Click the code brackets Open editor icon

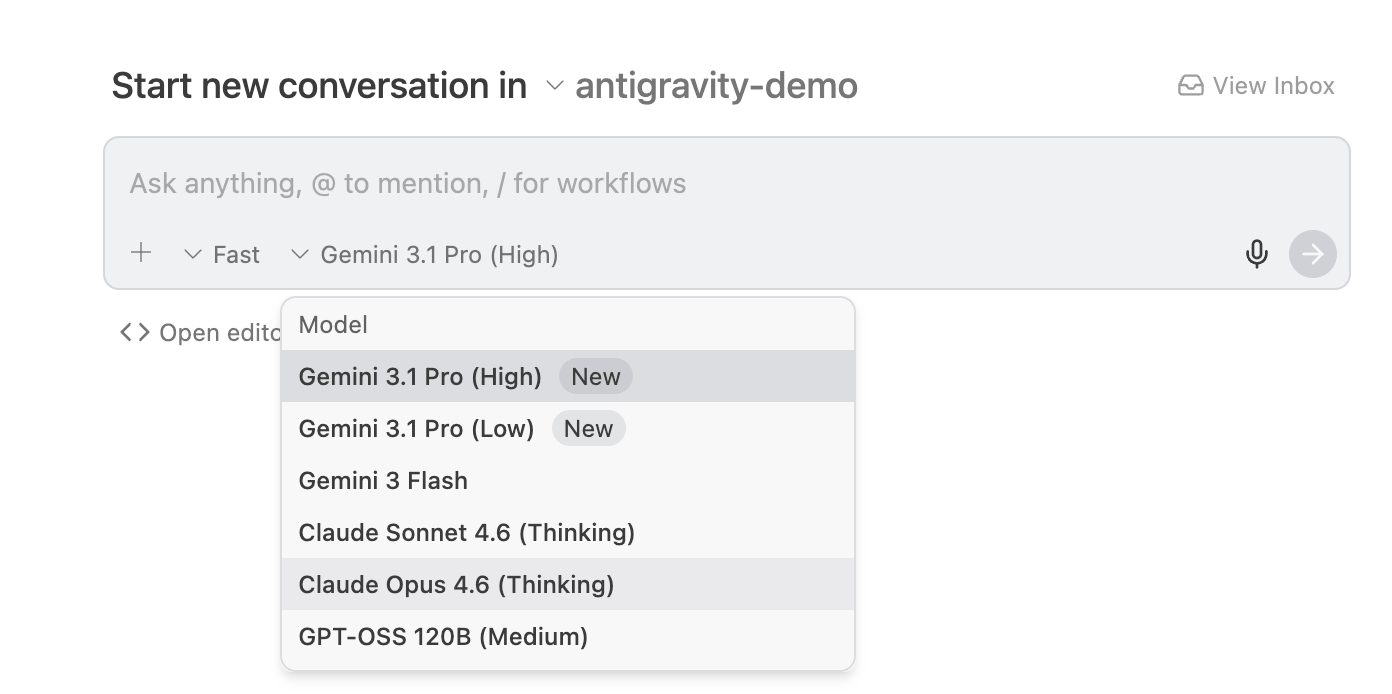tap(135, 332)
